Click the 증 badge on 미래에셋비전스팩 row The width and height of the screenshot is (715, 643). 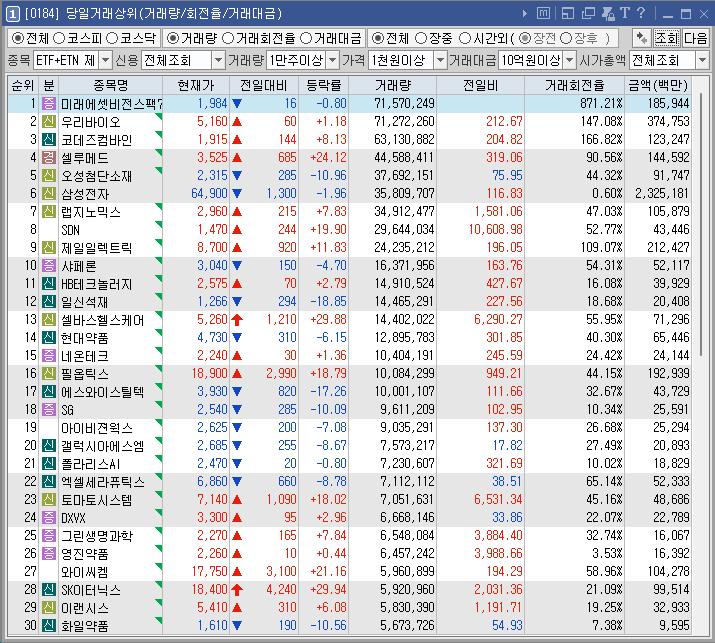(49, 104)
